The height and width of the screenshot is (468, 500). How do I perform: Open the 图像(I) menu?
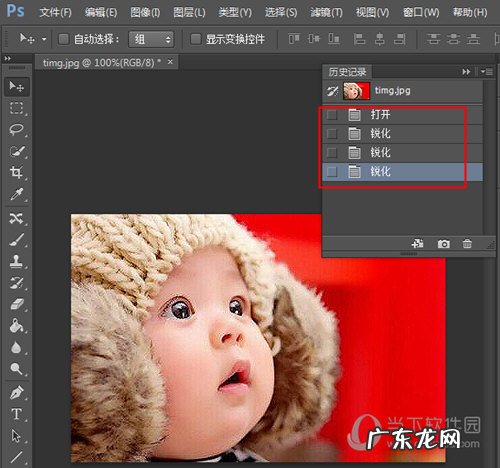click(145, 13)
